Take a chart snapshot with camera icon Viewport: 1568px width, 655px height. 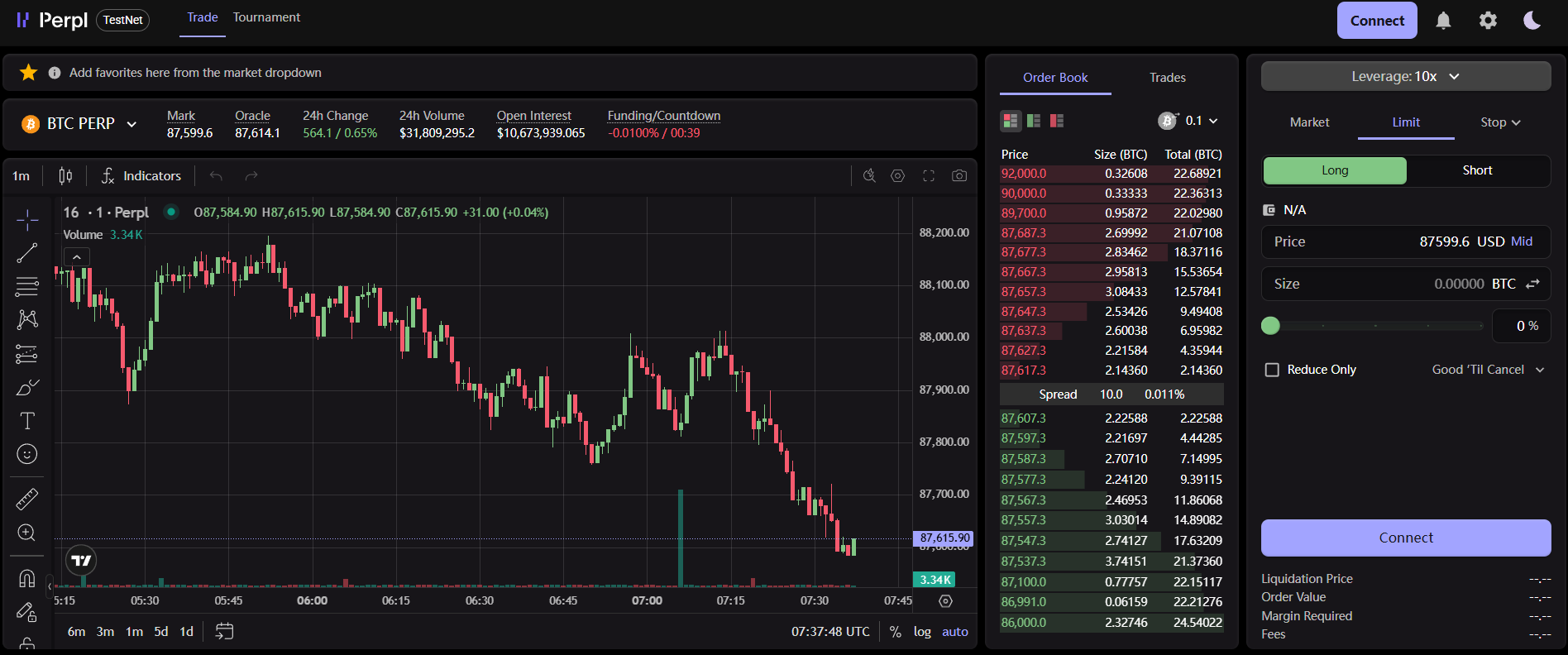point(959,175)
